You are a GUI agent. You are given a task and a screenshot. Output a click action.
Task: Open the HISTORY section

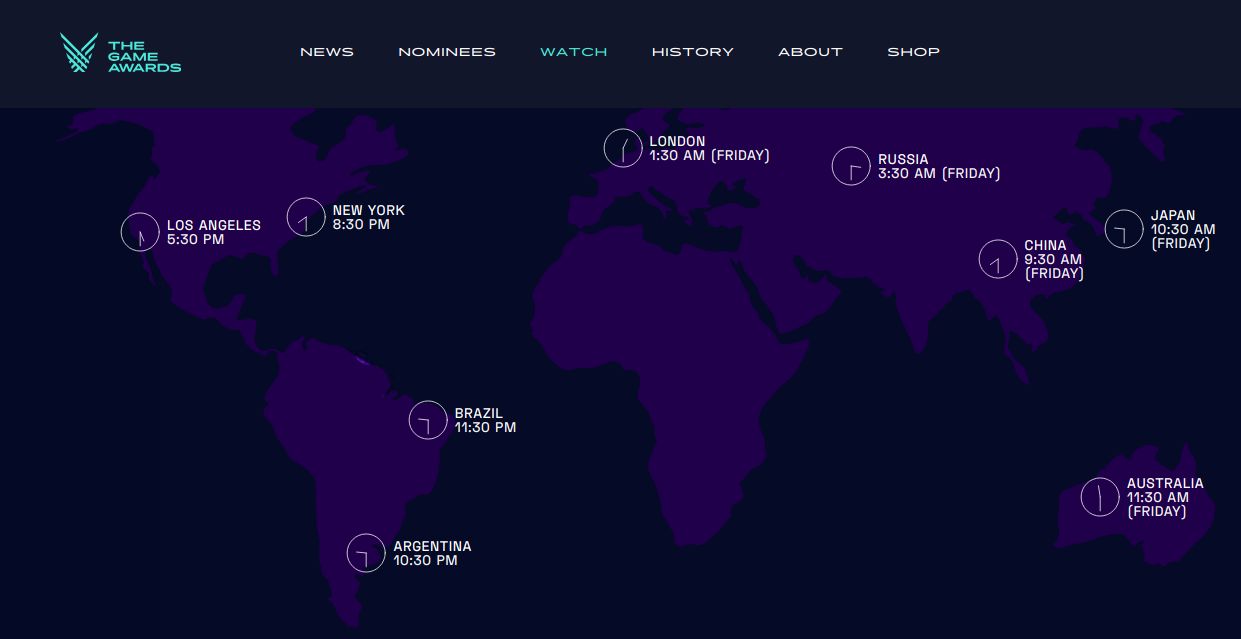[x=692, y=52]
